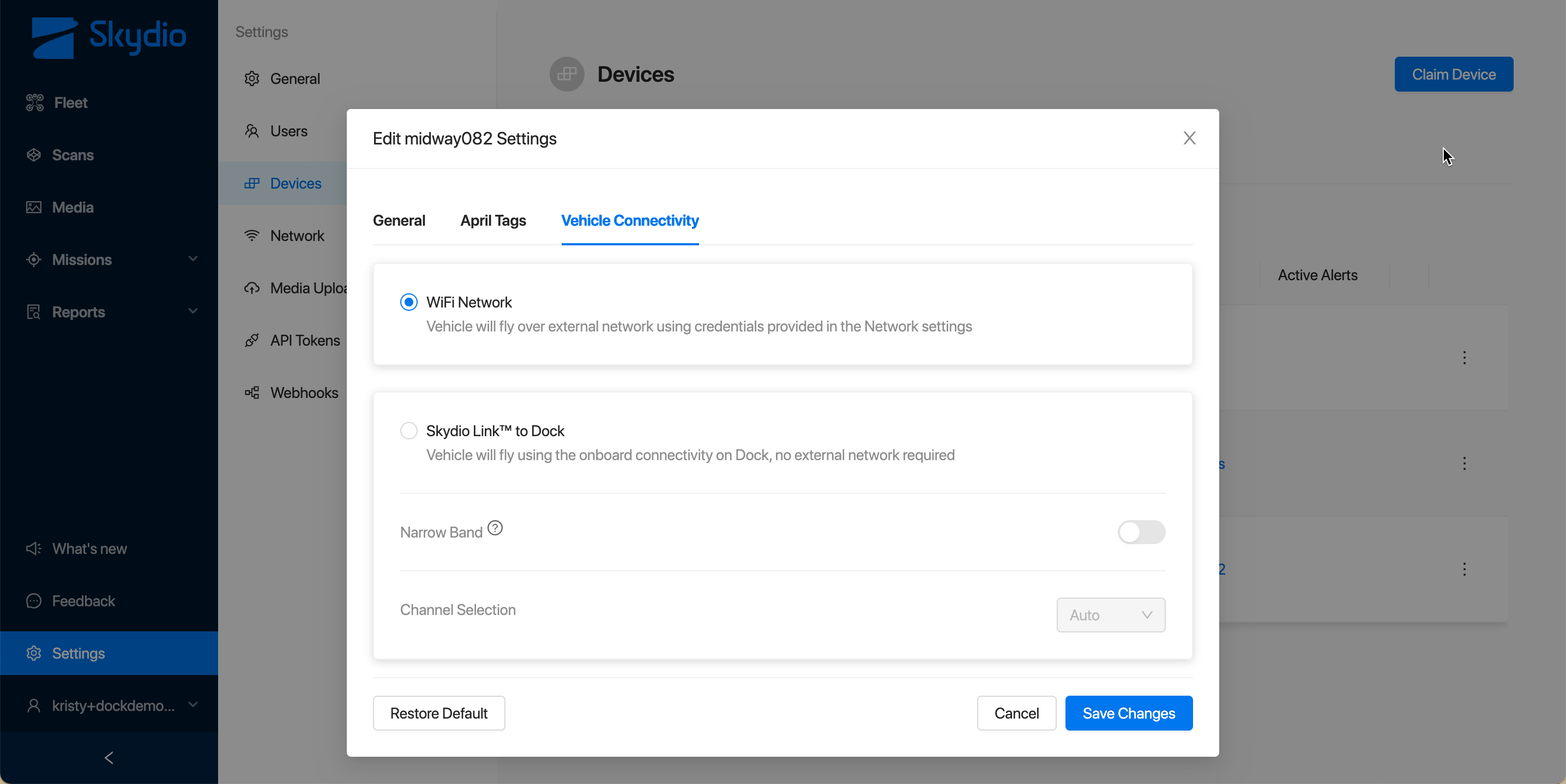Image resolution: width=1566 pixels, height=784 pixels.
Task: Click the What's new megaphone icon
Action: click(x=34, y=549)
